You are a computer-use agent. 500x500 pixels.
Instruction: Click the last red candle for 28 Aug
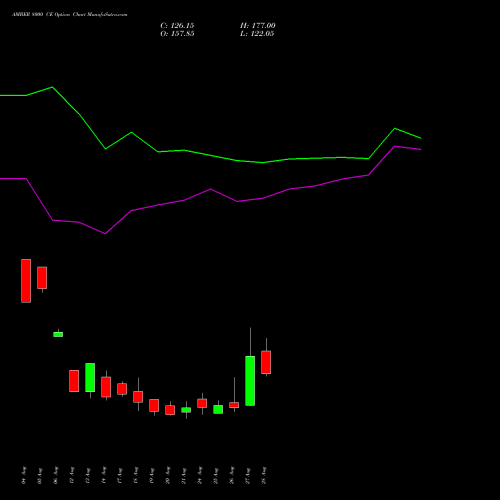tap(266, 362)
